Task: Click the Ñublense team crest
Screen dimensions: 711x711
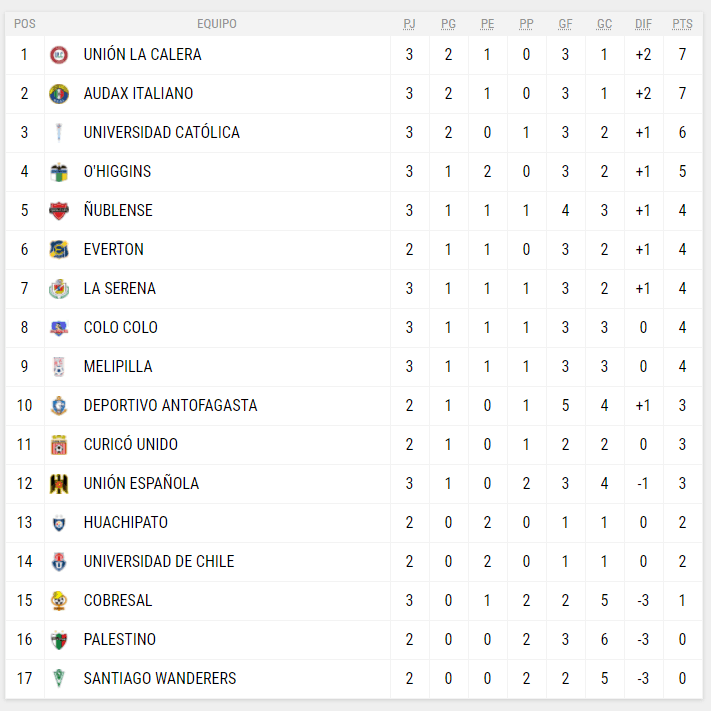Action: pyautogui.click(x=59, y=211)
